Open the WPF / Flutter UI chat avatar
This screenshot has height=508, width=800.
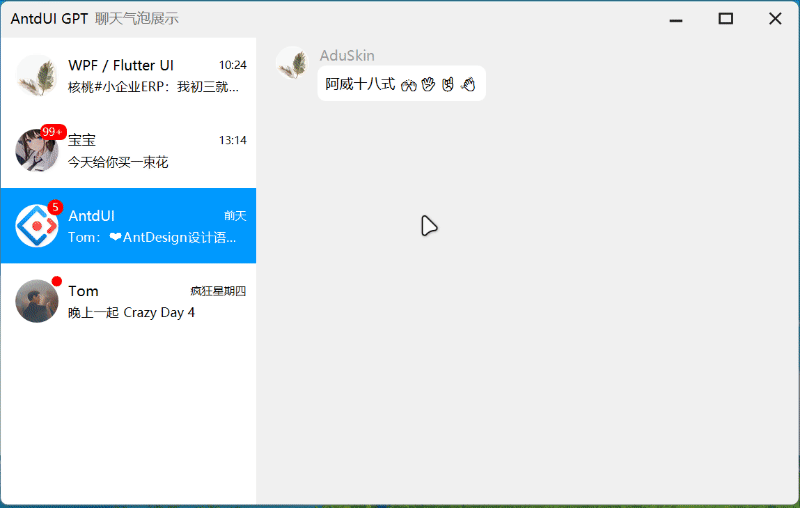click(37, 75)
